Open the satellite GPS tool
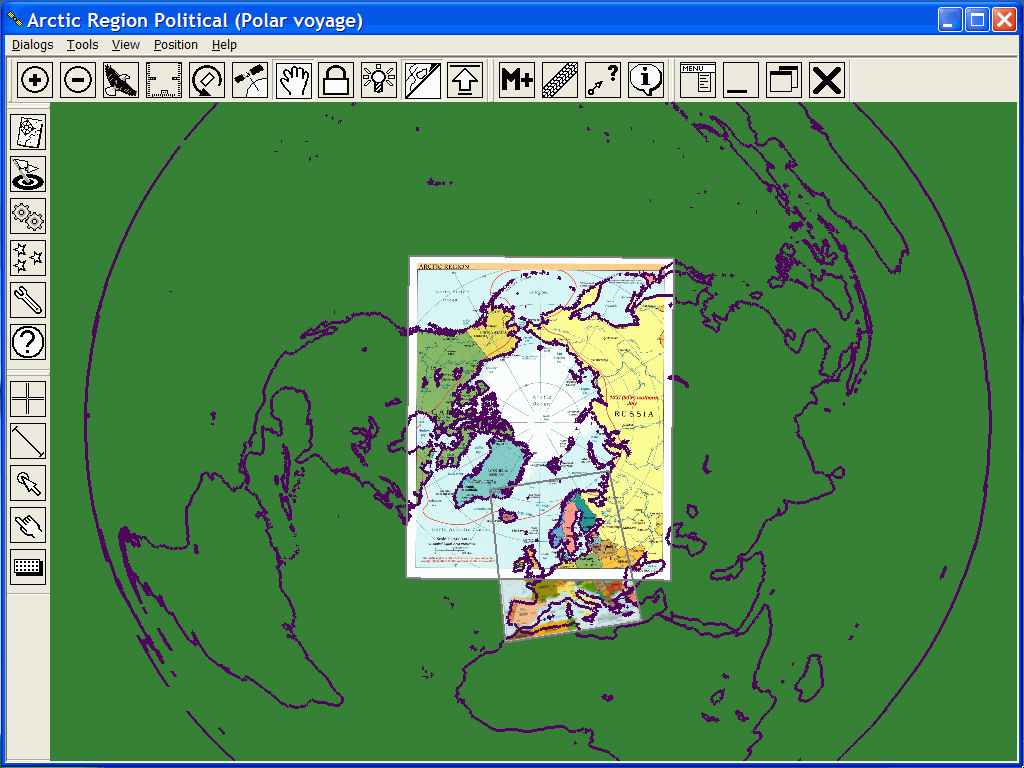 pos(250,80)
